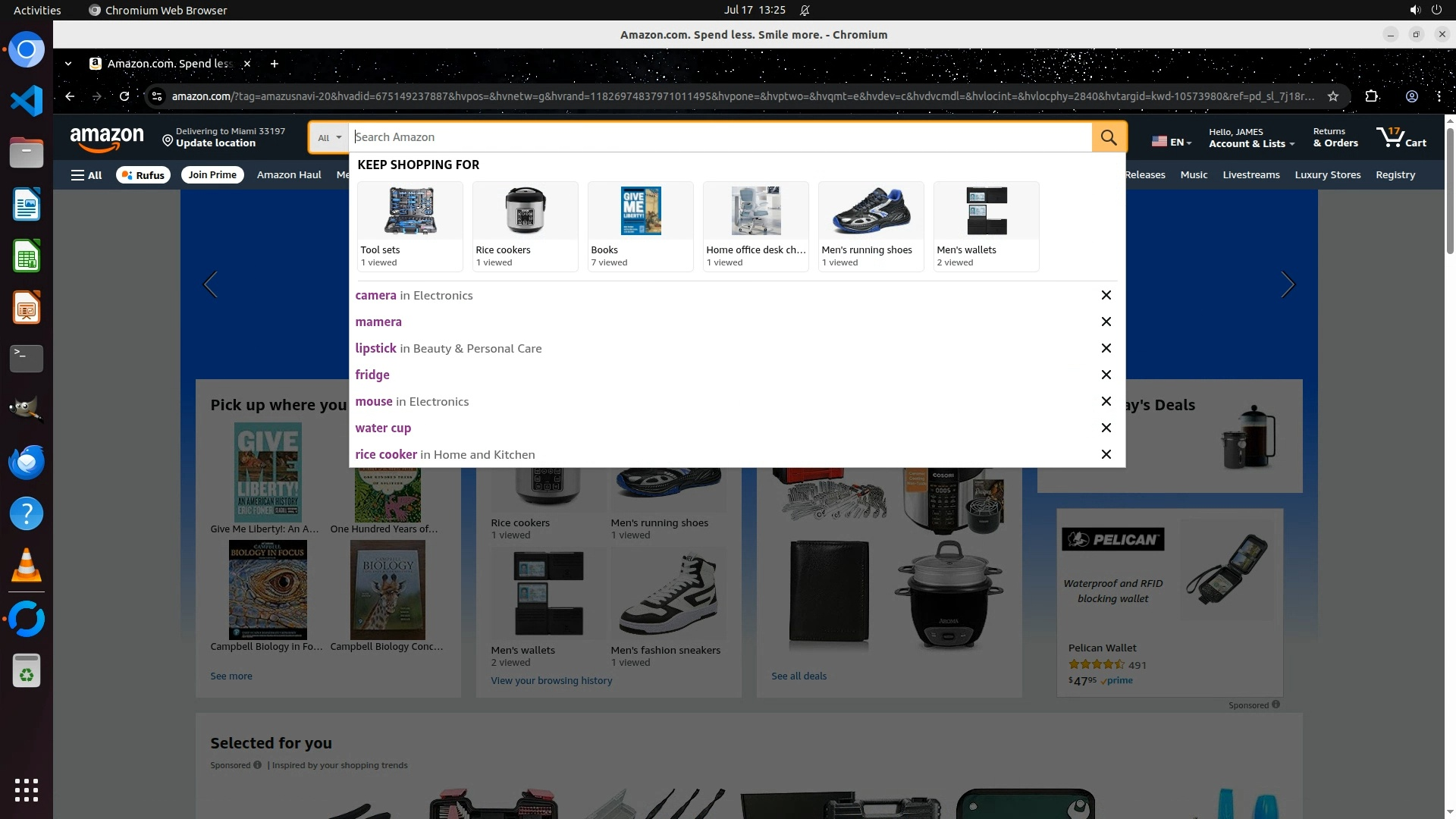This screenshot has width=1456, height=819.
Task: Delete 'rice cooker' search suggestion
Action: 1106,454
